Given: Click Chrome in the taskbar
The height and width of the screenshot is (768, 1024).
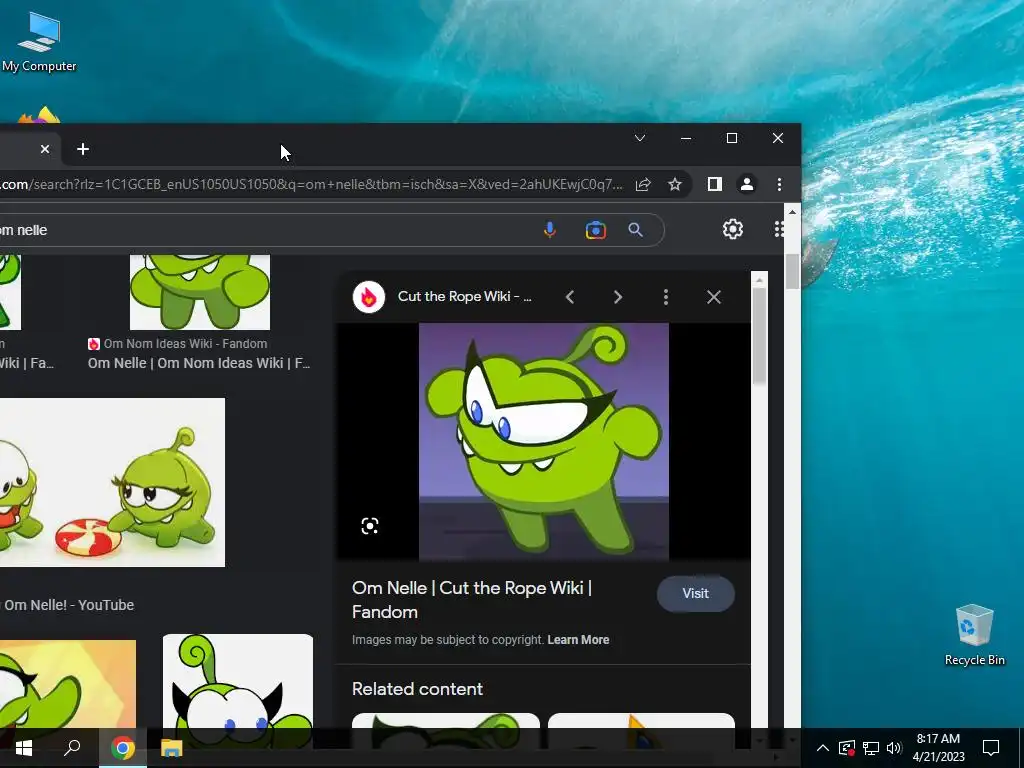Looking at the screenshot, I should click(x=122, y=748).
